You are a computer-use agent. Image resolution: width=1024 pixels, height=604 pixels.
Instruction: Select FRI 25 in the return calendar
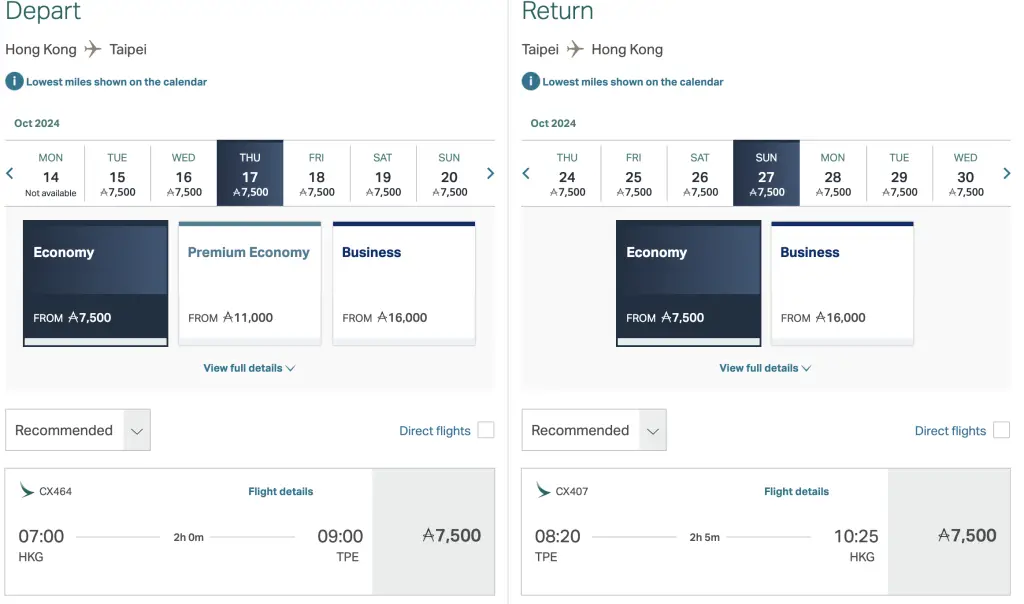634,173
